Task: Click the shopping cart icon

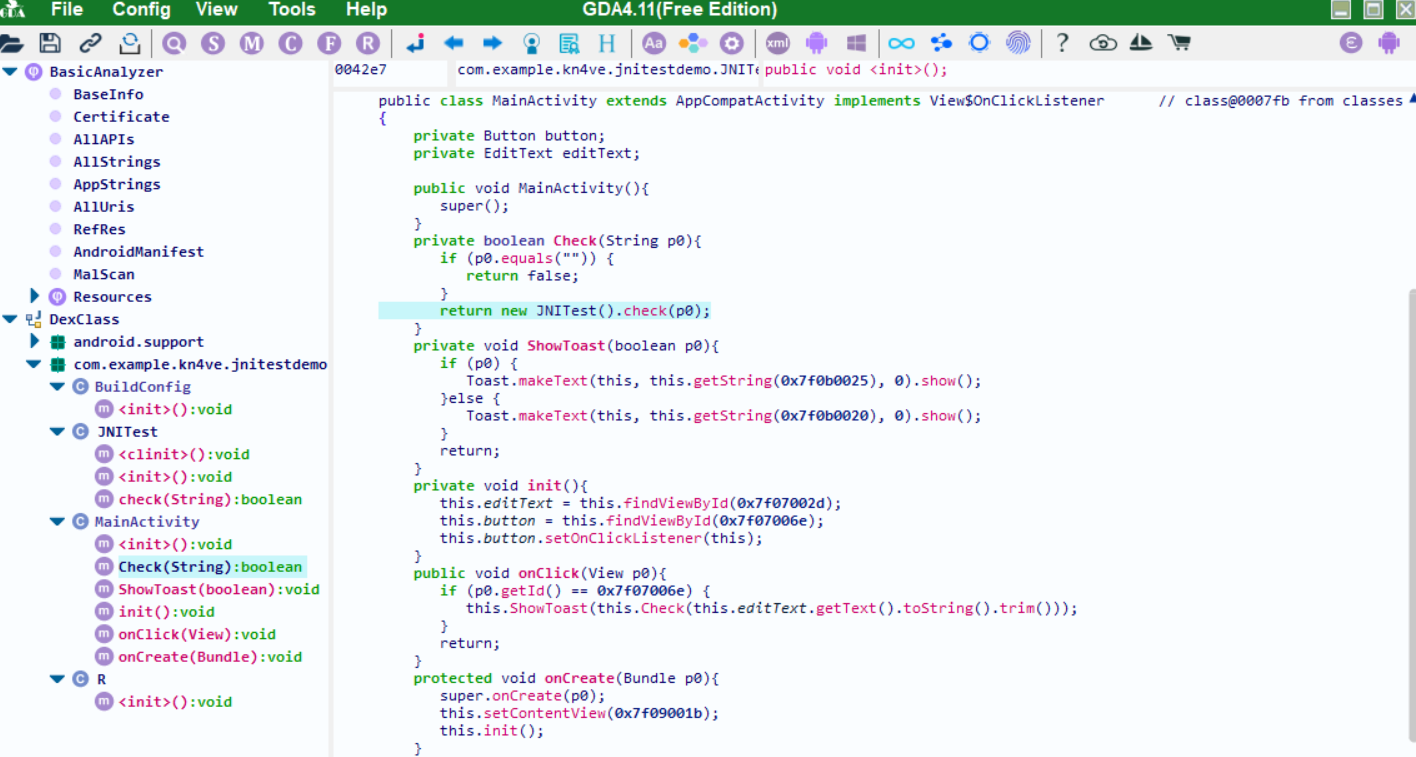Action: click(x=1180, y=43)
